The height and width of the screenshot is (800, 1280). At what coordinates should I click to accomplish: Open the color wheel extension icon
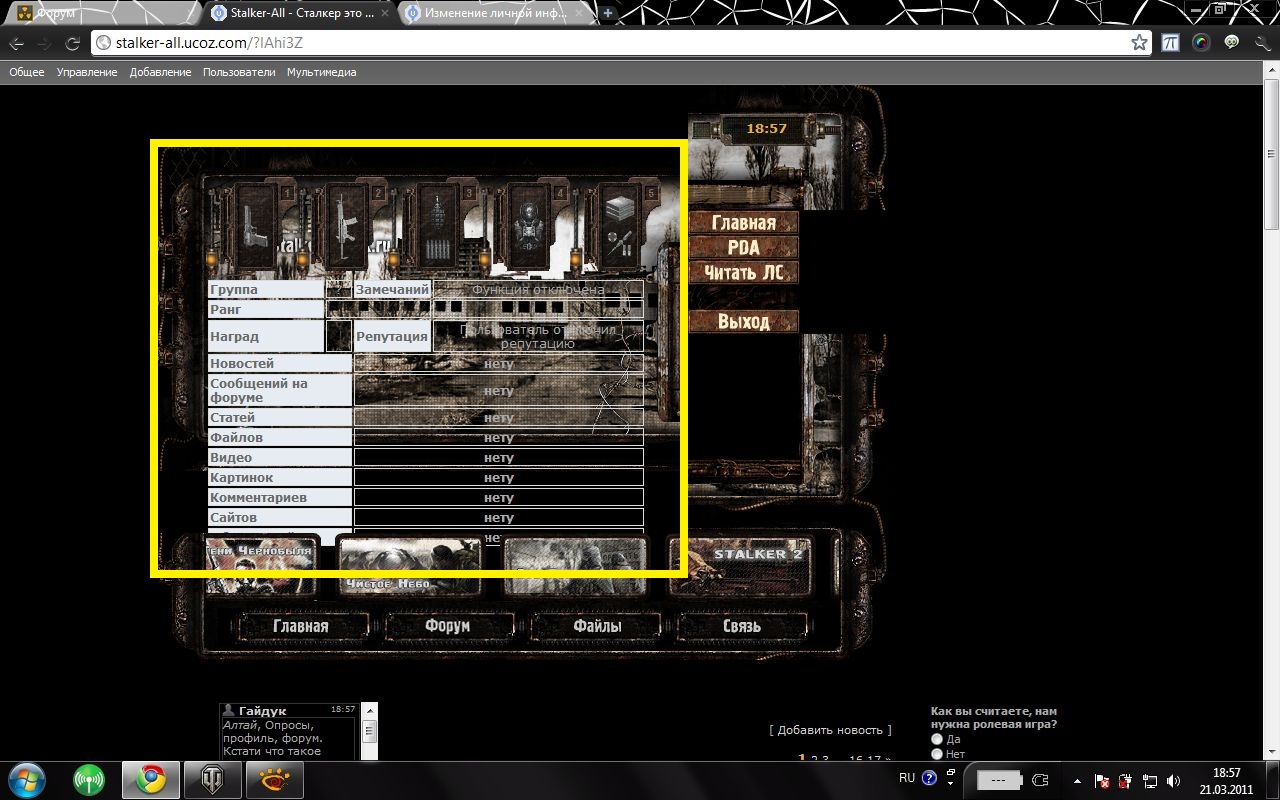click(1201, 43)
